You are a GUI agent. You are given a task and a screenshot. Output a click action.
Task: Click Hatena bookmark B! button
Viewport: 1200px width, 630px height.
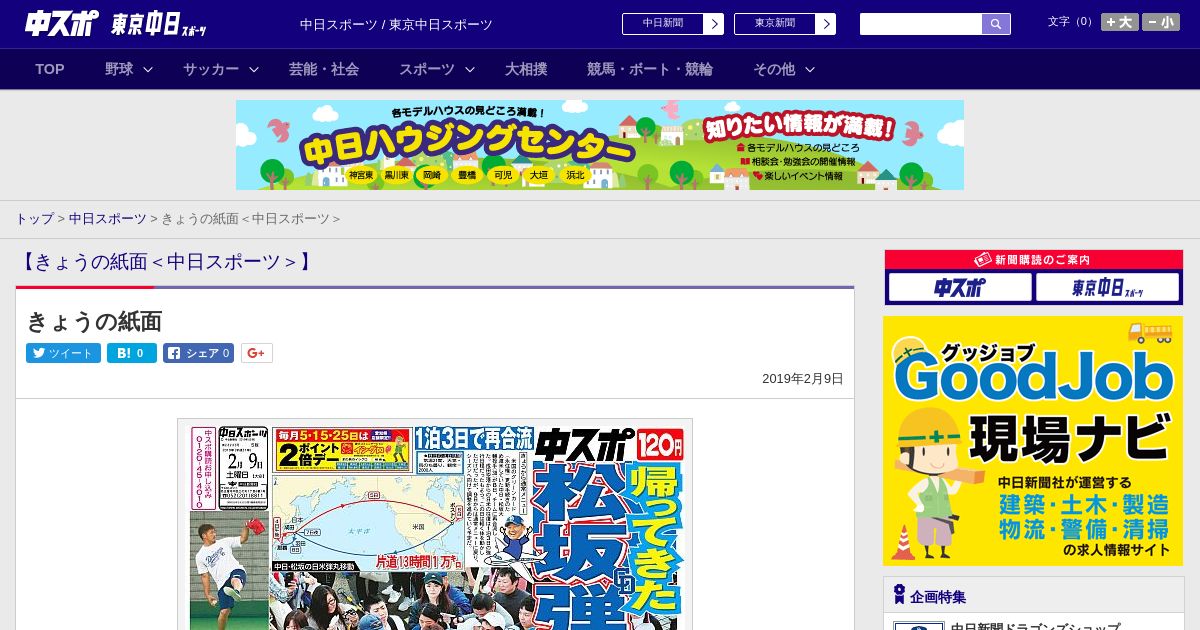(132, 353)
